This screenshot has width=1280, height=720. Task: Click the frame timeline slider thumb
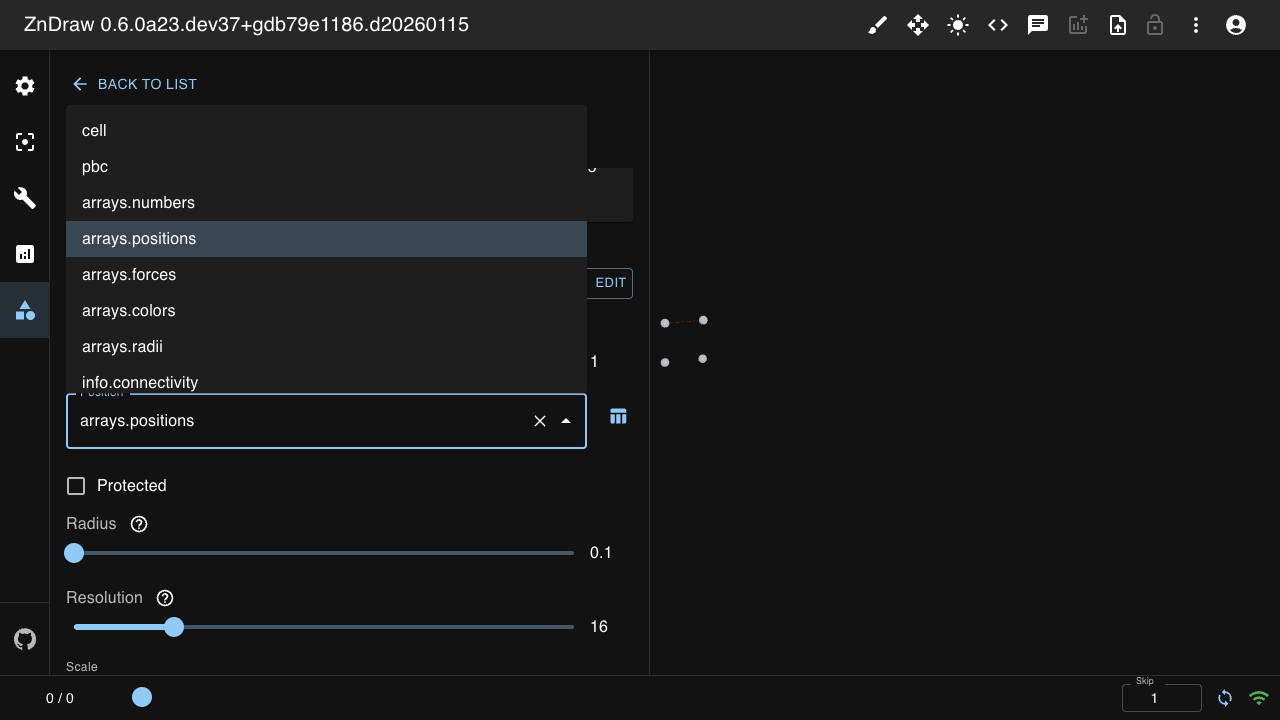(142, 697)
